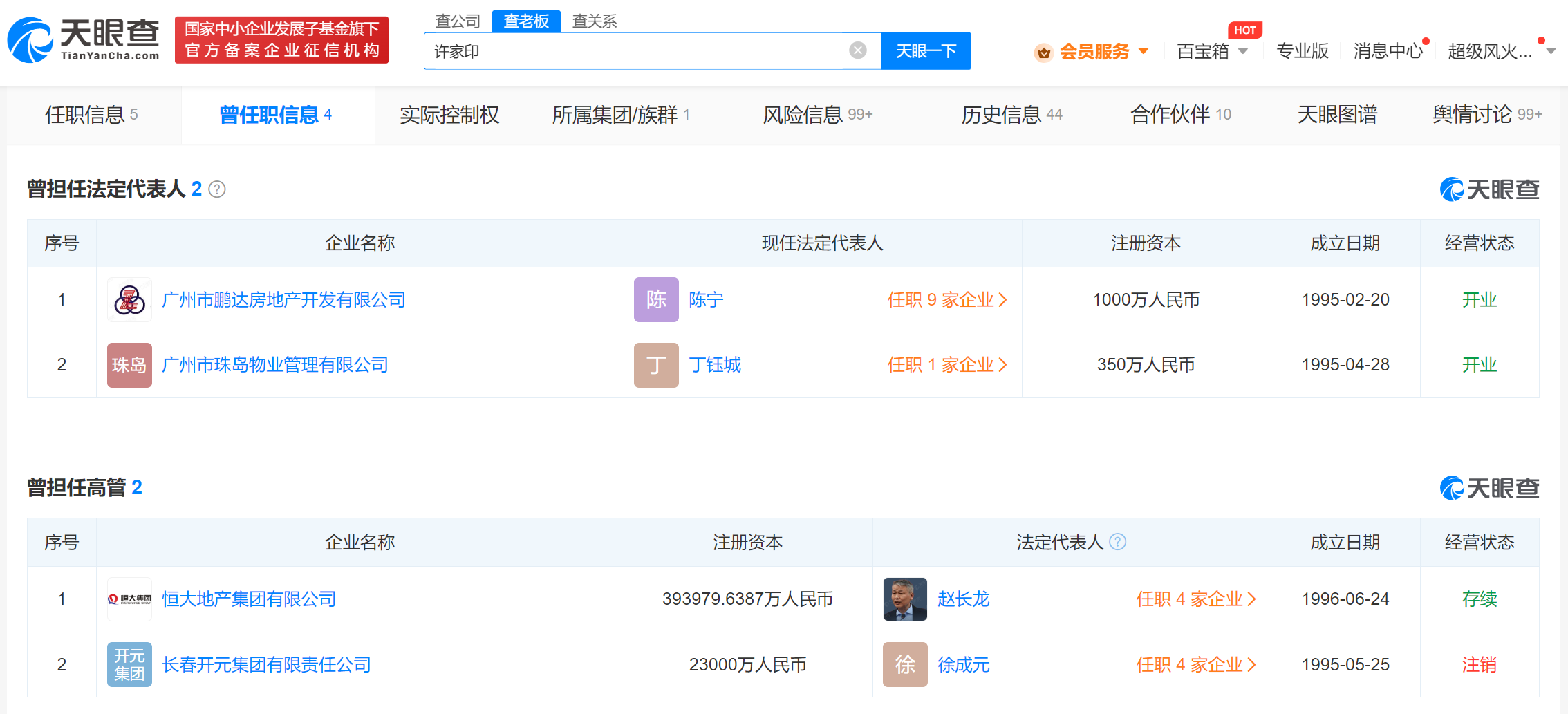Select the 1996-06-24 founding date cell
The image size is (1568, 714).
1345,599
